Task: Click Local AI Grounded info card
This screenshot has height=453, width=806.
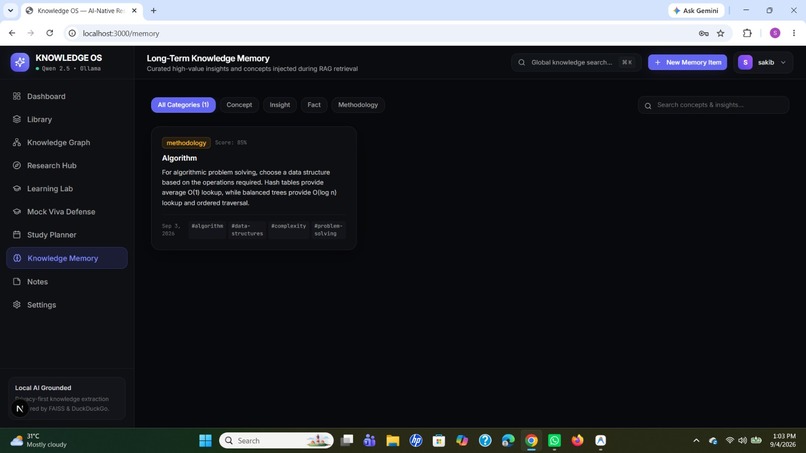Action: 67,398
